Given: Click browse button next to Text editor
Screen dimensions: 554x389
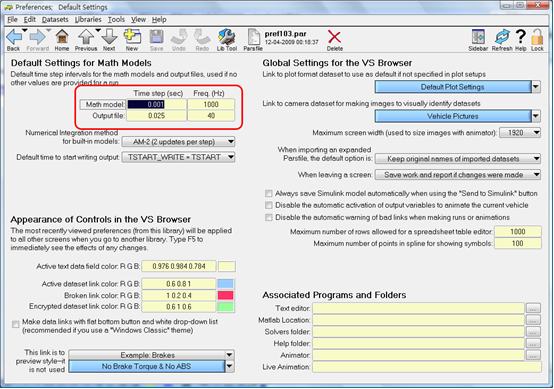Looking at the screenshot, I should pos(533,308).
